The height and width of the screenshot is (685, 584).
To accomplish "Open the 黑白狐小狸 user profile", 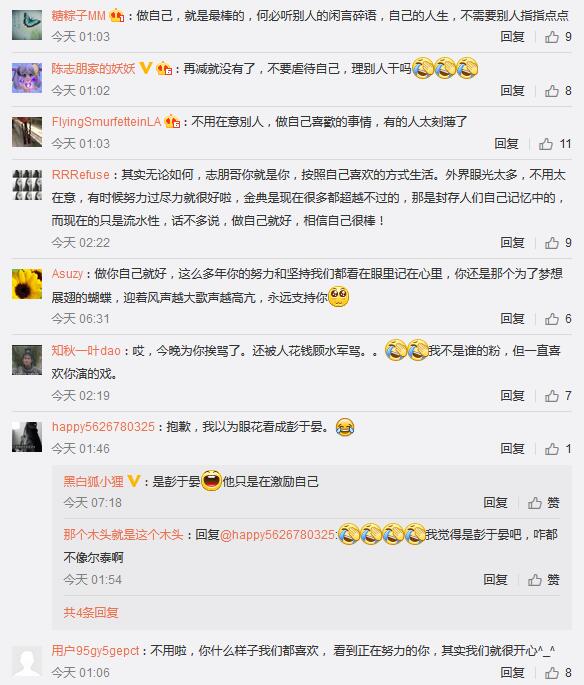I will [x=93, y=481].
